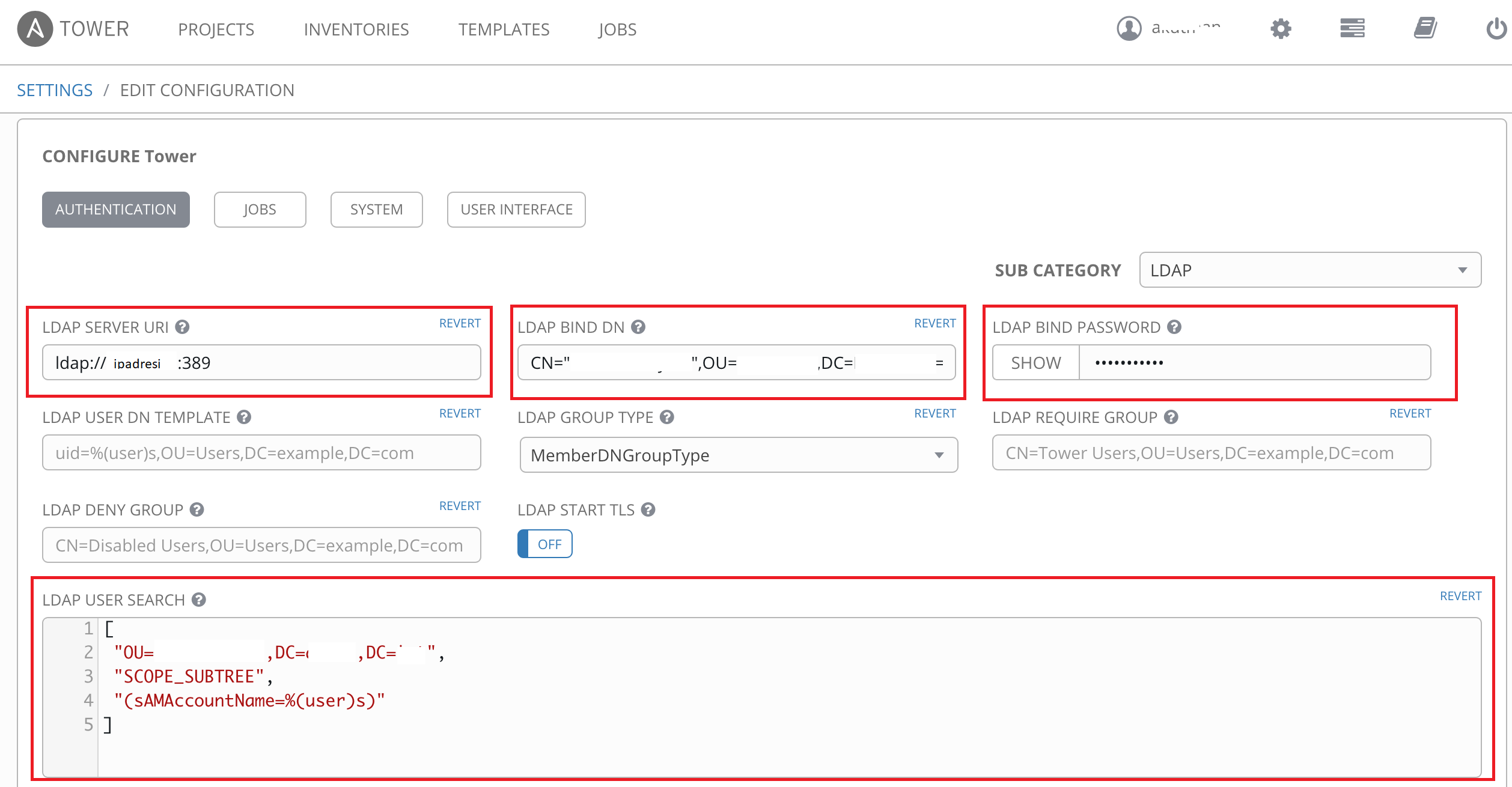Select the System tab
The width and height of the screenshot is (1512, 787).
[376, 210]
